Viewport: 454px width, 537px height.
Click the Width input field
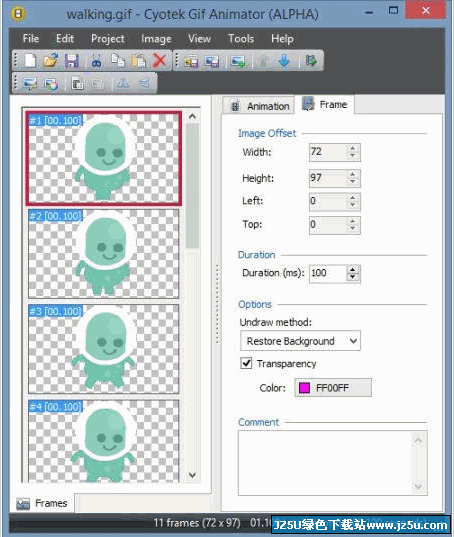(328, 152)
